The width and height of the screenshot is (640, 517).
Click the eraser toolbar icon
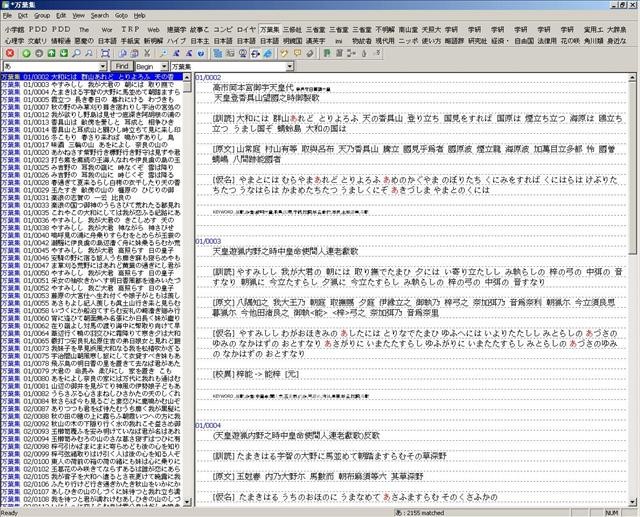point(310,53)
